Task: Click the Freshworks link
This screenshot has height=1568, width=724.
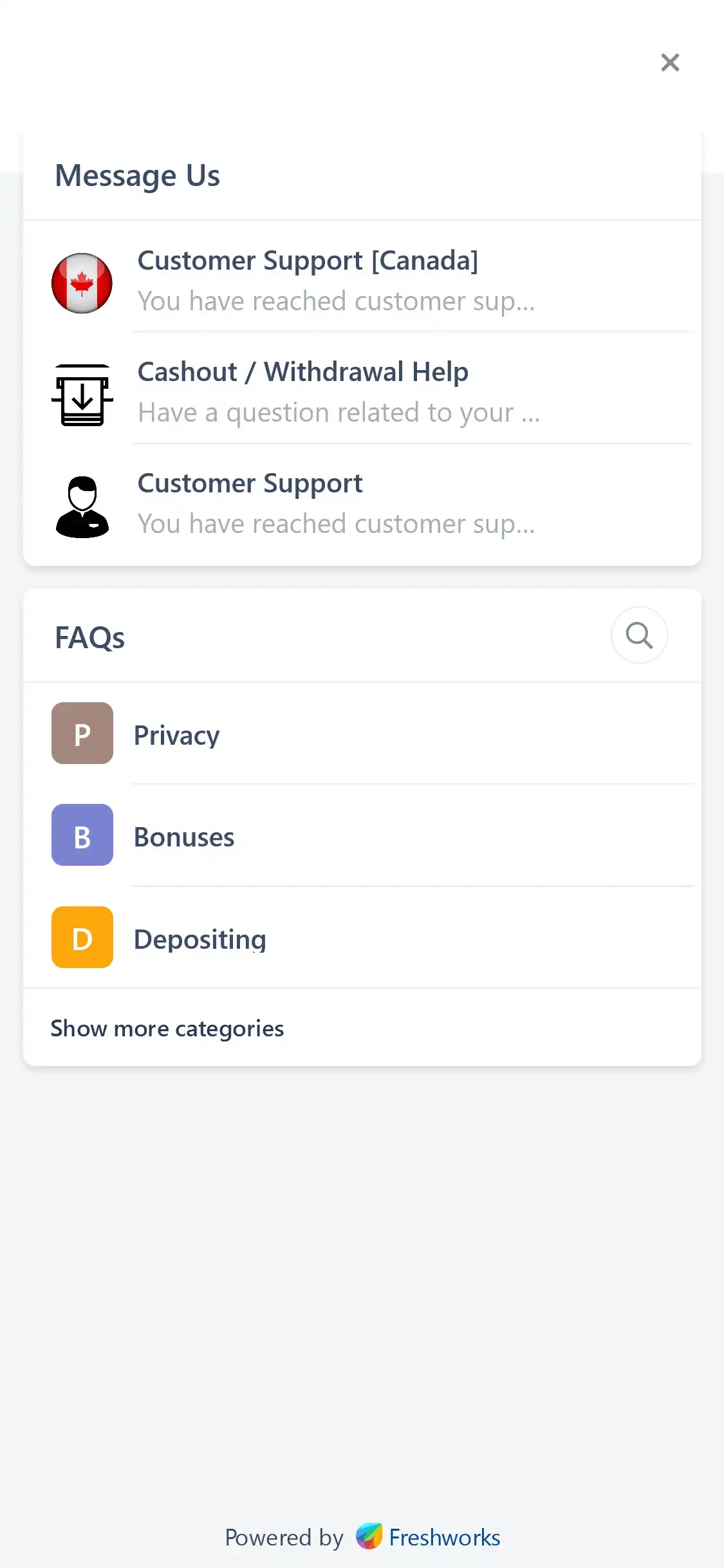Action: click(x=444, y=1538)
